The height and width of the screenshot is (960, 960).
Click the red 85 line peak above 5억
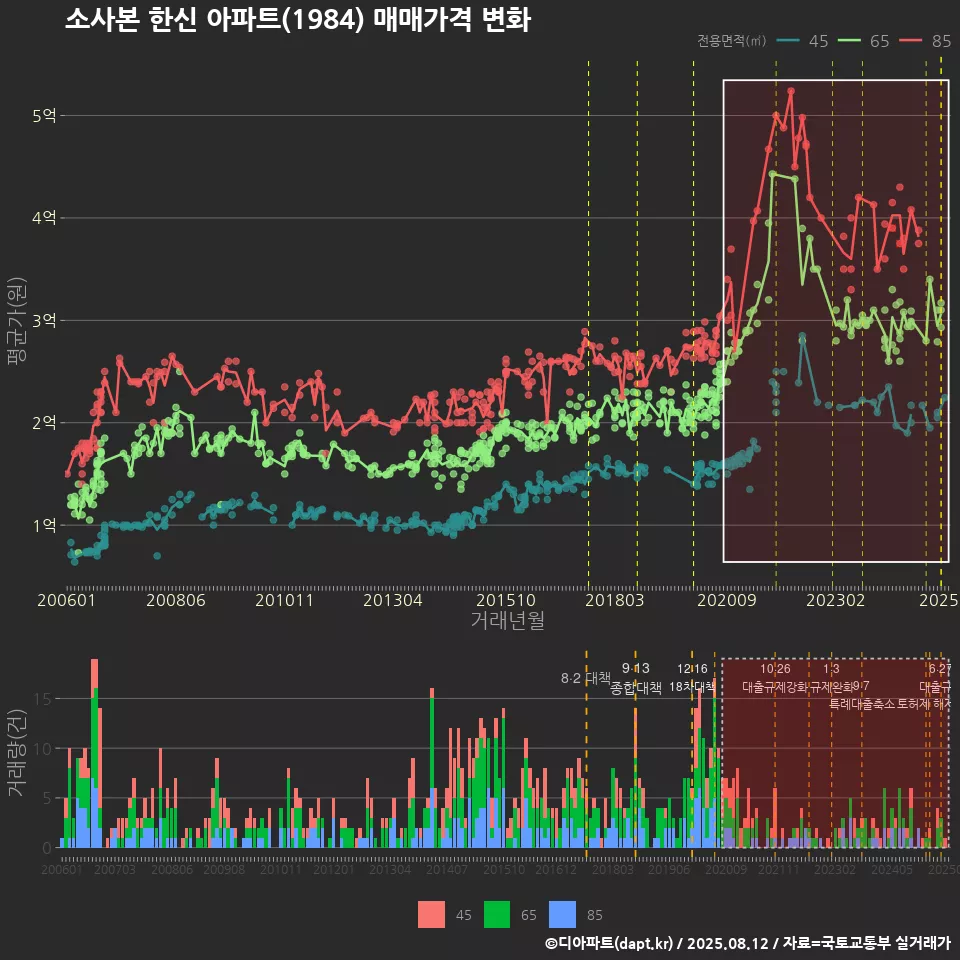791,91
